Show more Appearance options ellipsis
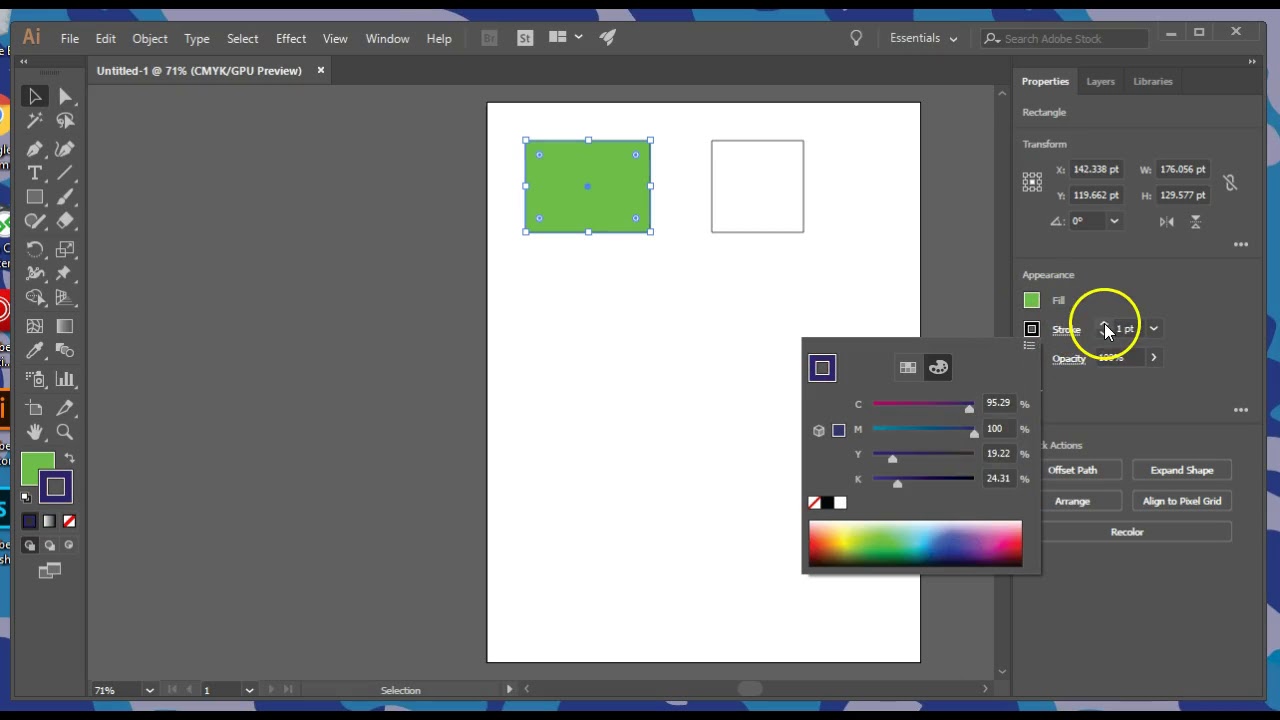The width and height of the screenshot is (1280, 720). [1241, 410]
